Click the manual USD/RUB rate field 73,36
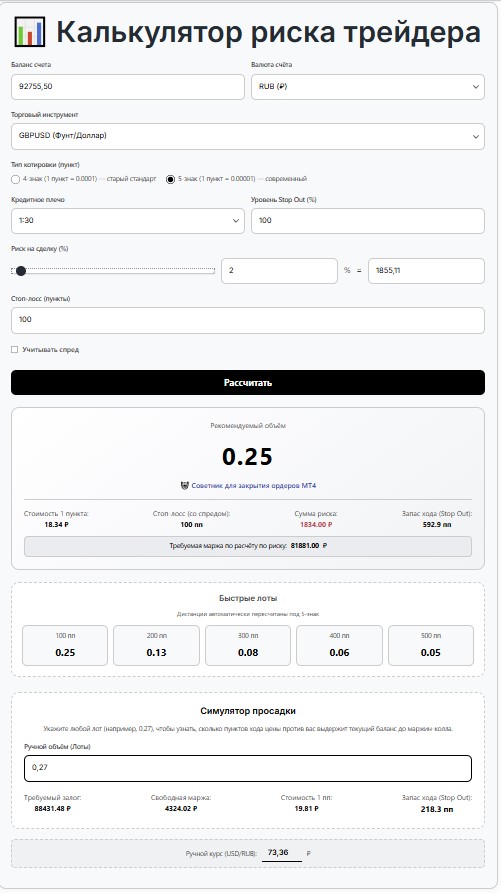 pos(281,853)
